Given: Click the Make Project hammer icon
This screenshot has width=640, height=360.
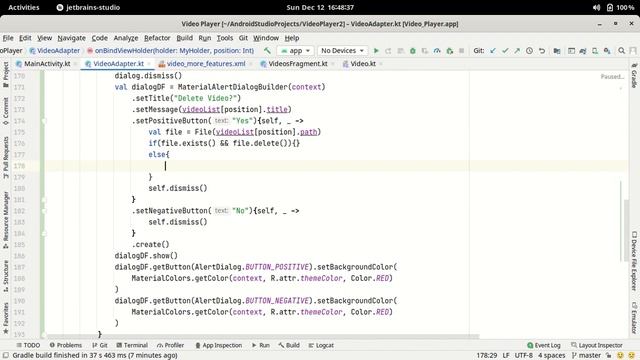Looking at the screenshot, I should [267, 51].
